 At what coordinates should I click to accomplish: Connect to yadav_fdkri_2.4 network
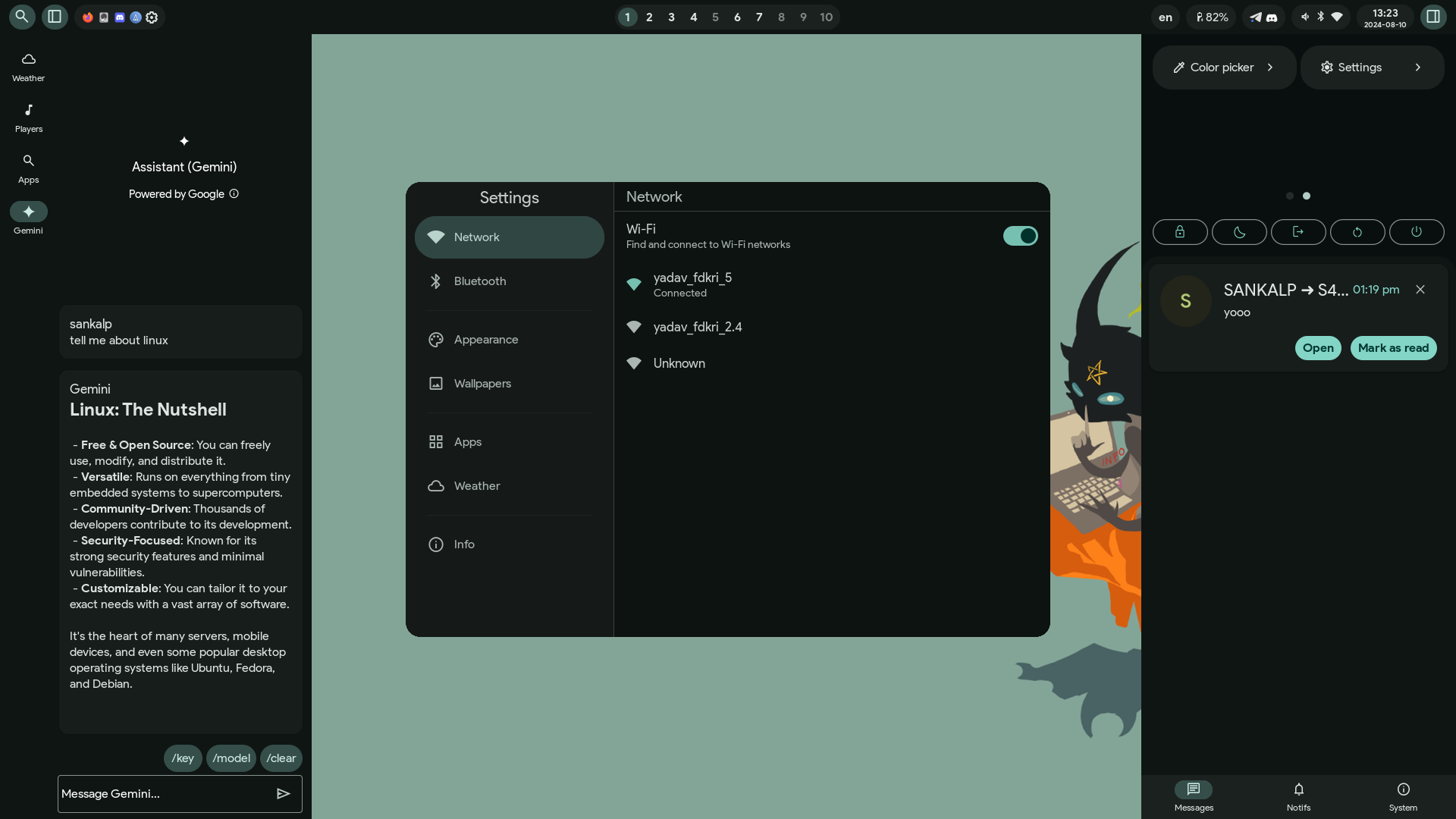[x=832, y=327]
